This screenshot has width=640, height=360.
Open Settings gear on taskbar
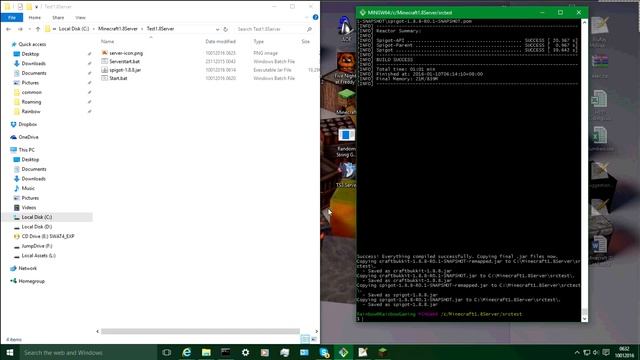click(245, 352)
